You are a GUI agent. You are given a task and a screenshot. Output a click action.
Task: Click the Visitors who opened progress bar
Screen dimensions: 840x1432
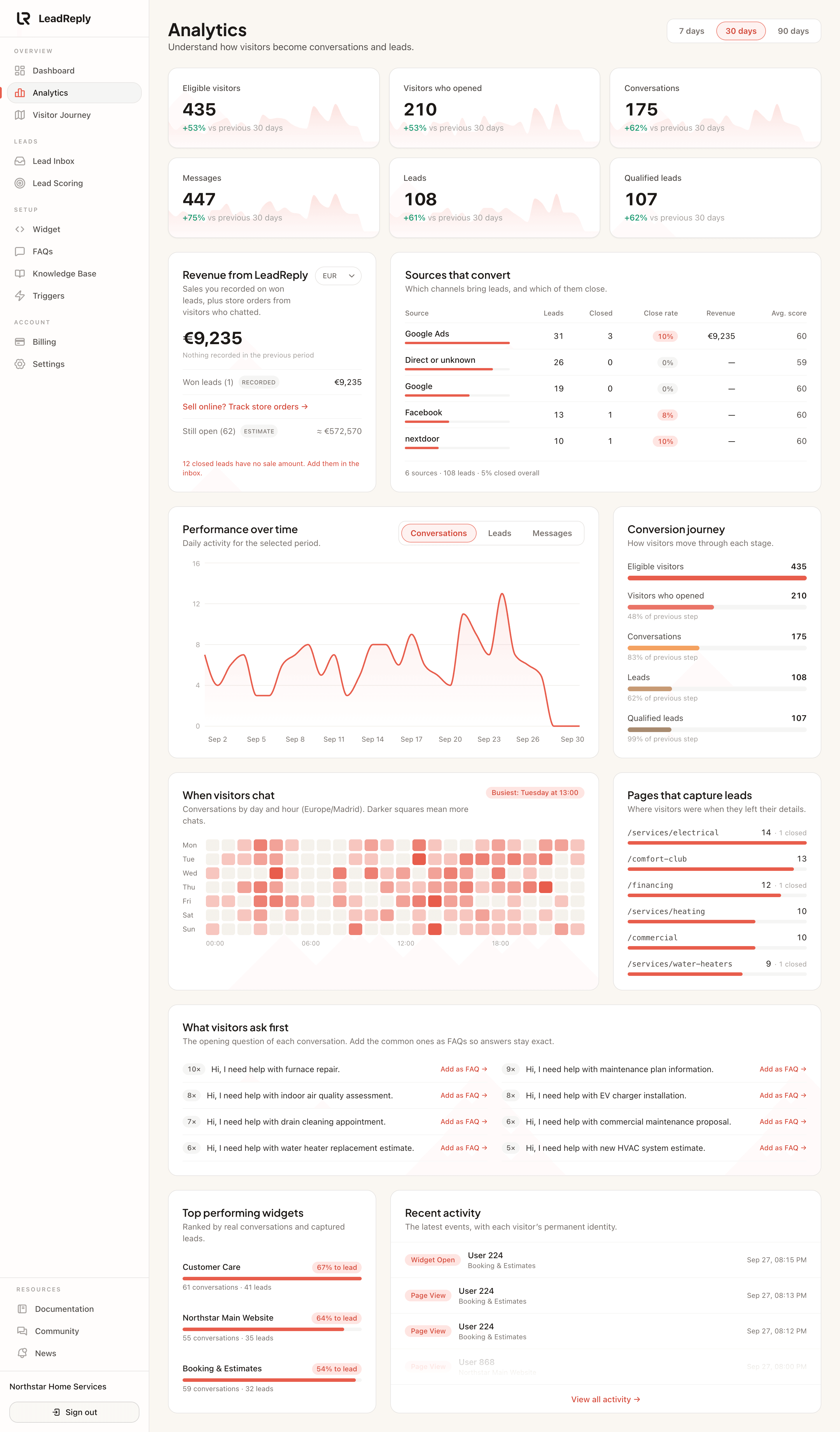coord(717,608)
